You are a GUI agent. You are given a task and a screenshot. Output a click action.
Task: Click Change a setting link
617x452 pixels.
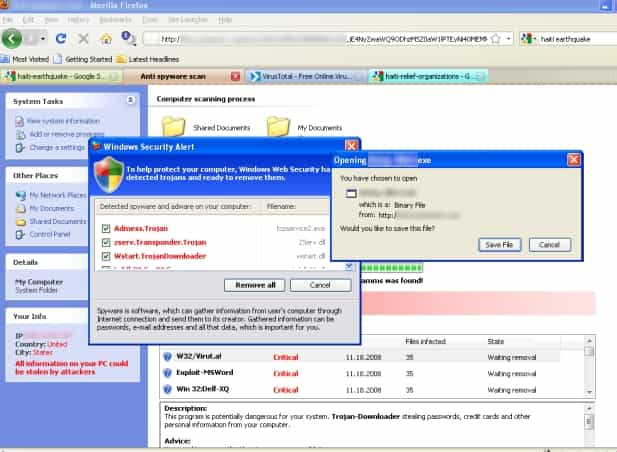coord(57,148)
